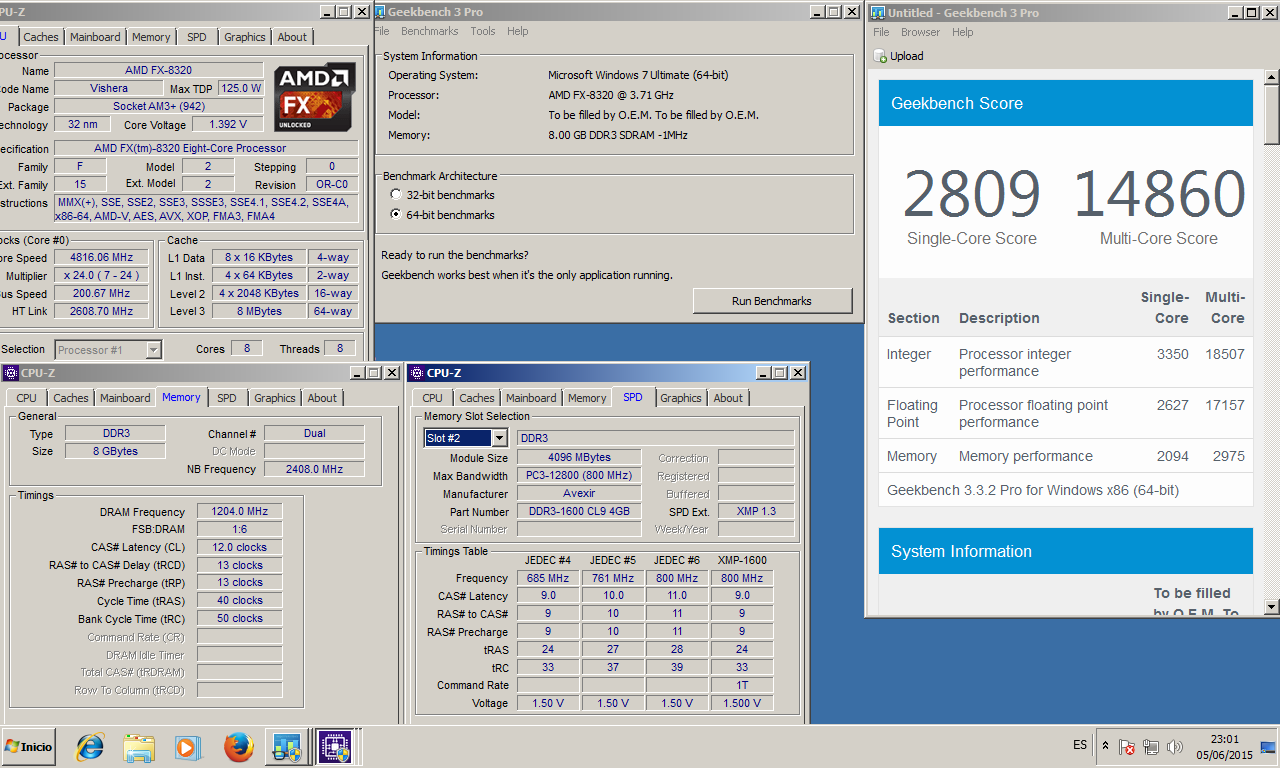Click the Multi-Core Score 14860
1280x768 pixels.
[x=1159, y=195]
